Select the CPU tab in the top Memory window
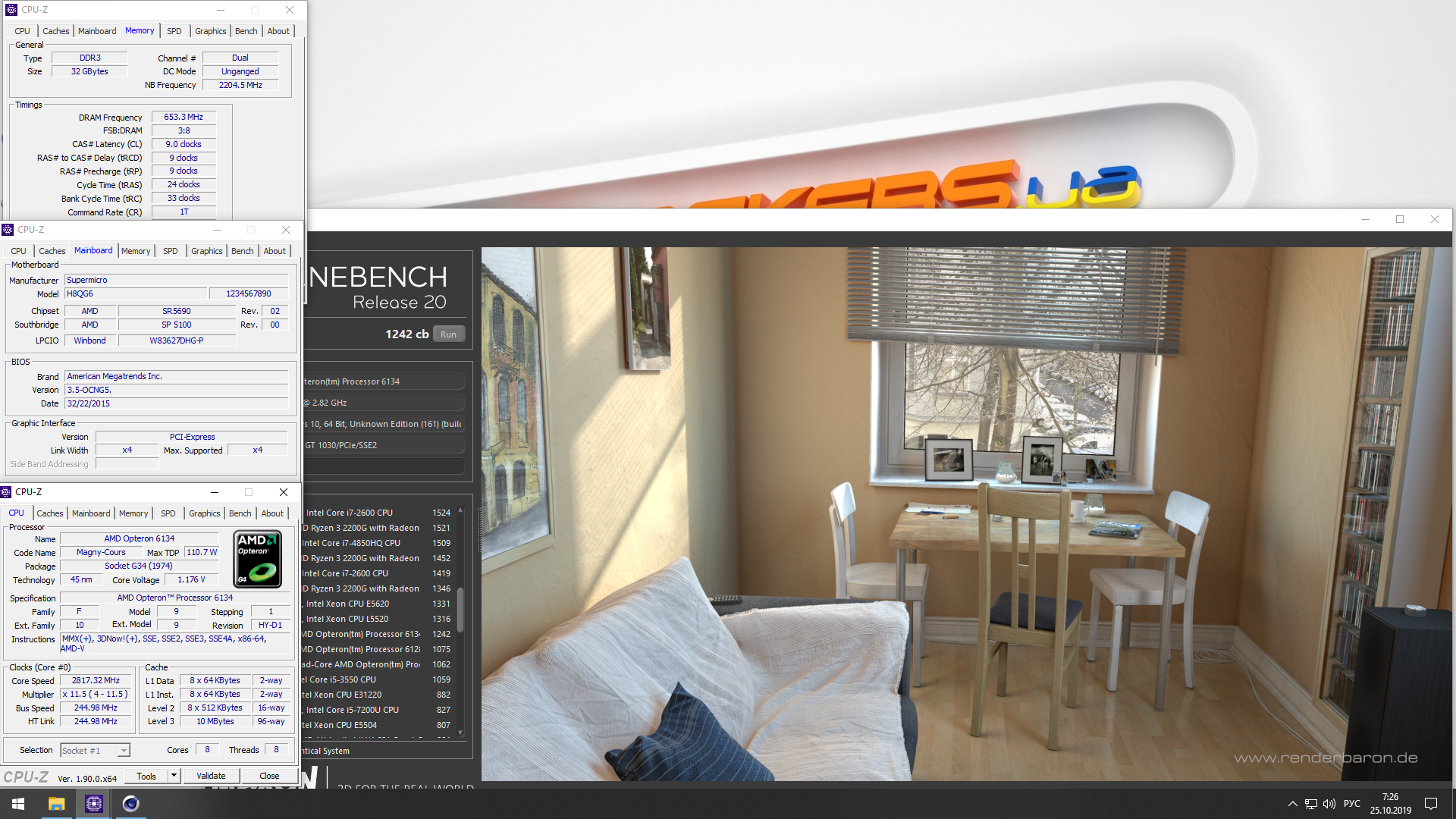The image size is (1456, 819). 23,31
